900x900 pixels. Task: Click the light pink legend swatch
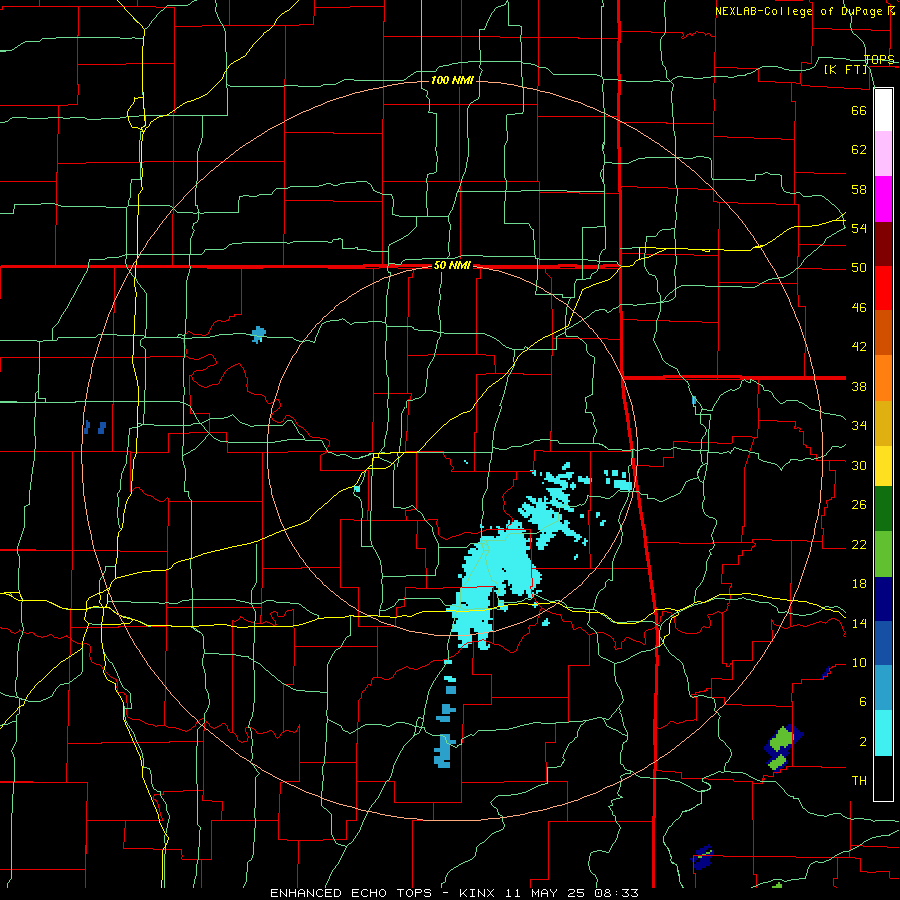[883, 153]
